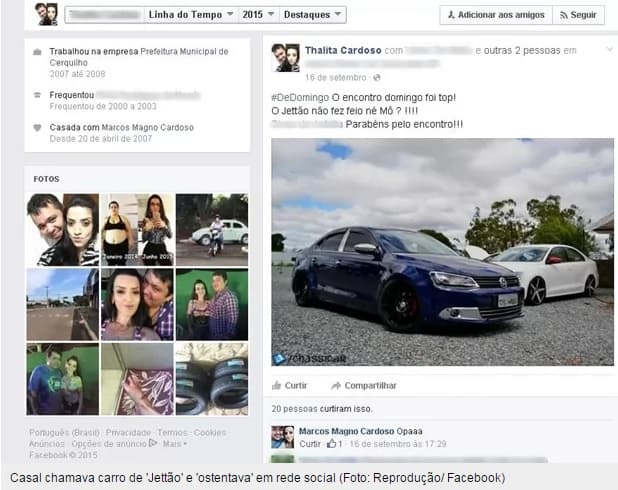Screen dimensions: 618x490
Task: Click Curtir under the Opaaa comment
Action: point(310,444)
